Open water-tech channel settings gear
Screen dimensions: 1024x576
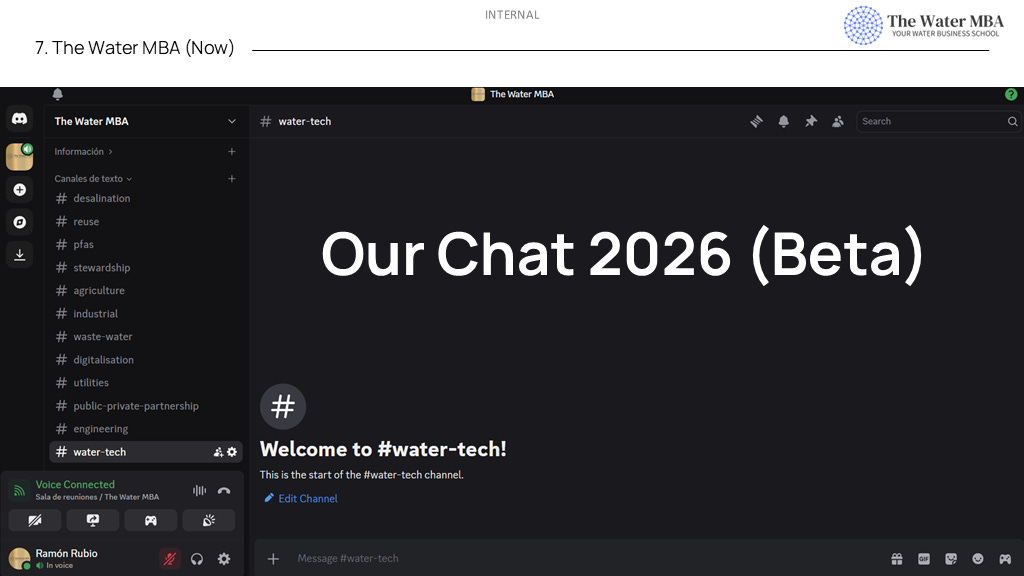232,452
